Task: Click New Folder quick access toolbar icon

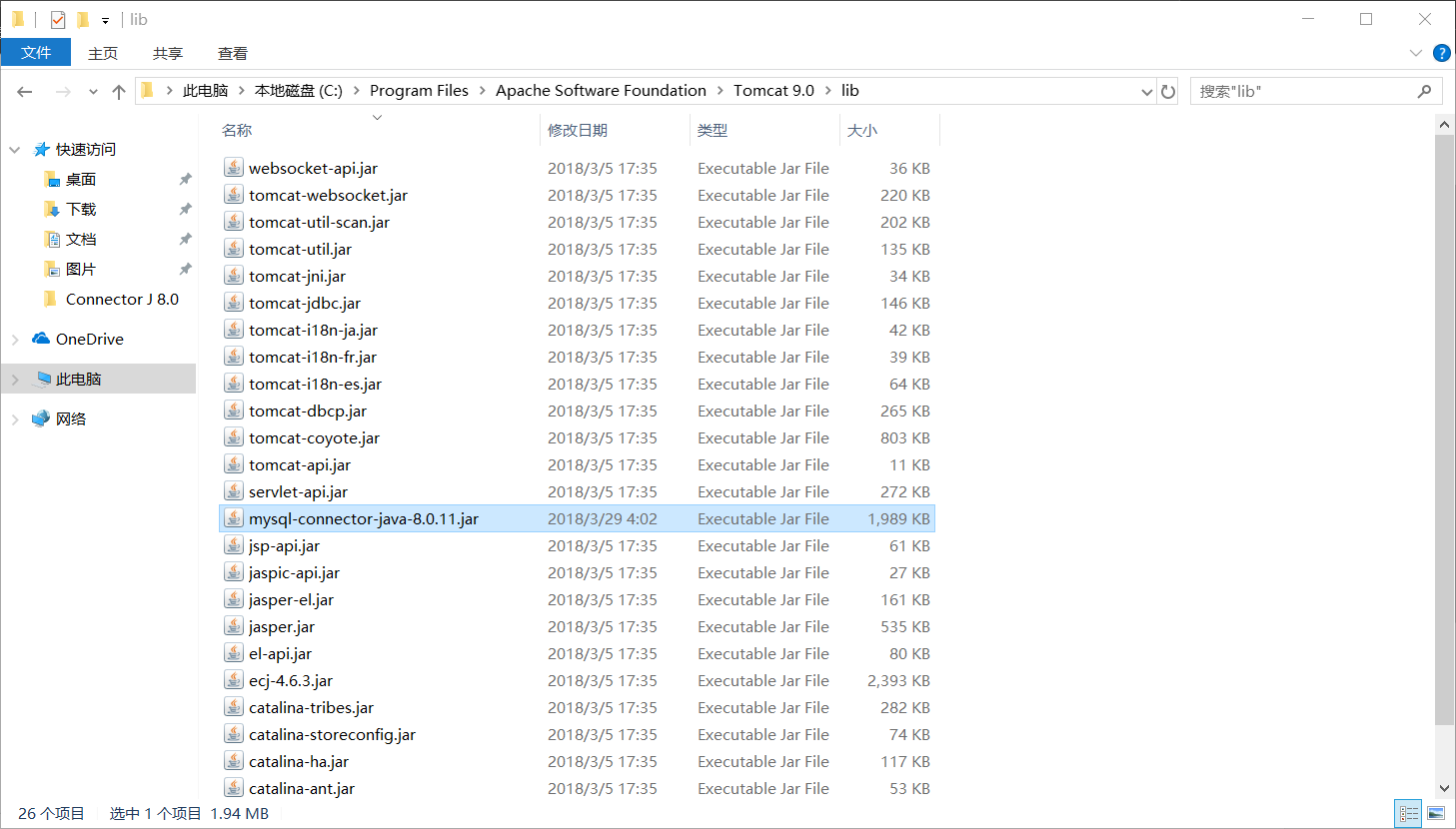Action: click(83, 19)
